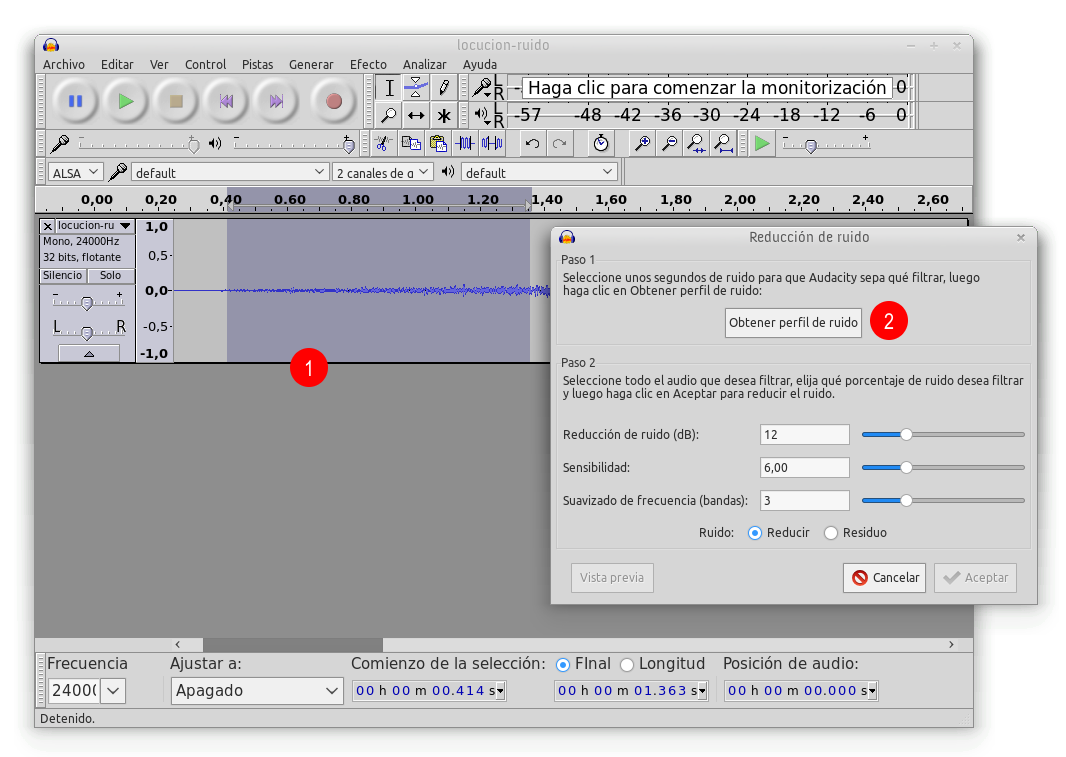Click the Fit Selection zoom icon
Viewport: 1066px width, 757px height.
696,144
